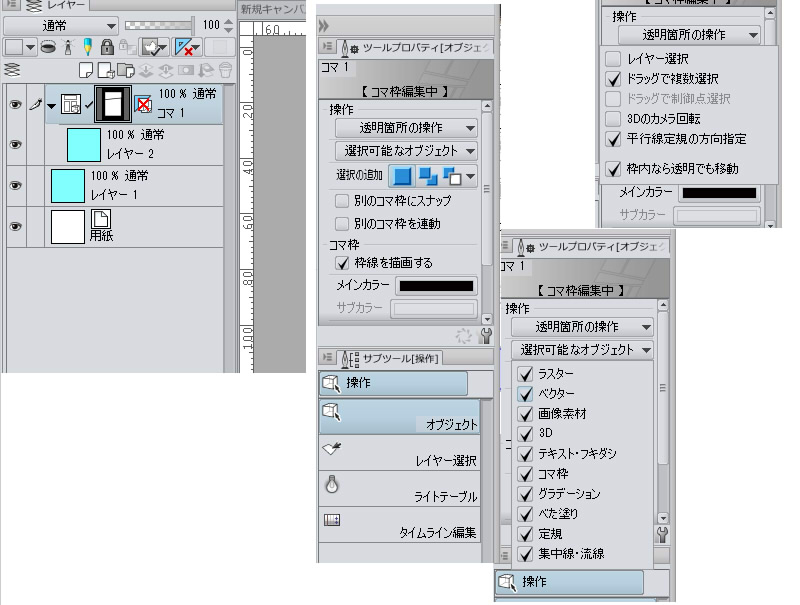The image size is (800, 605).
Task: Click transfer to lower layer icon
Action: click(146, 70)
